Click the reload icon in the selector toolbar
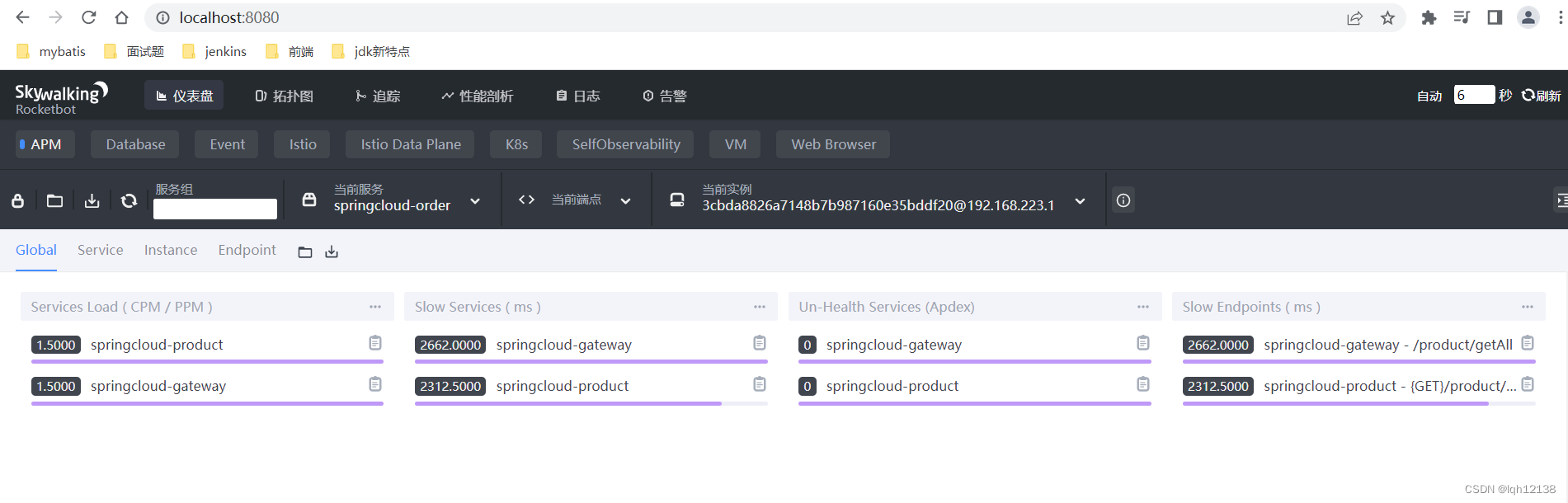Image resolution: width=1568 pixels, height=503 pixels. click(129, 200)
